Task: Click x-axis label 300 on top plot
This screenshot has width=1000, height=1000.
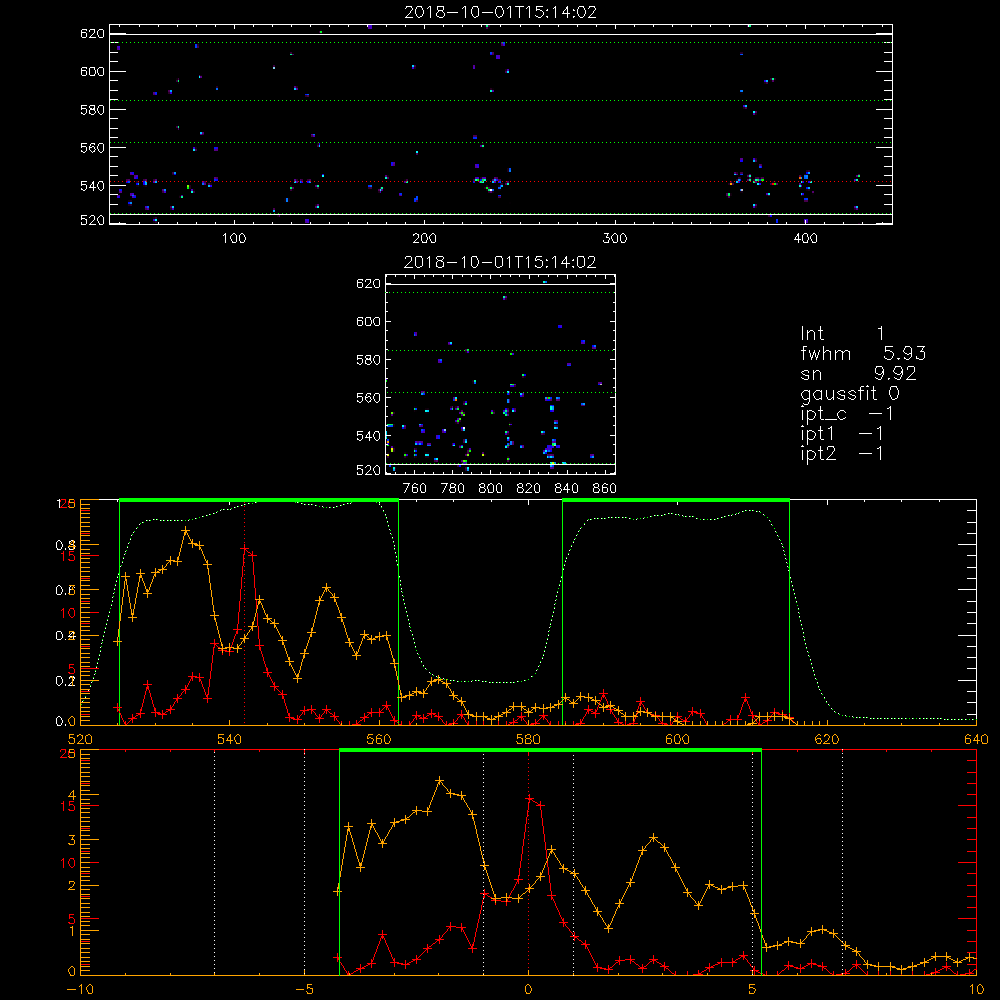Action: 615,239
